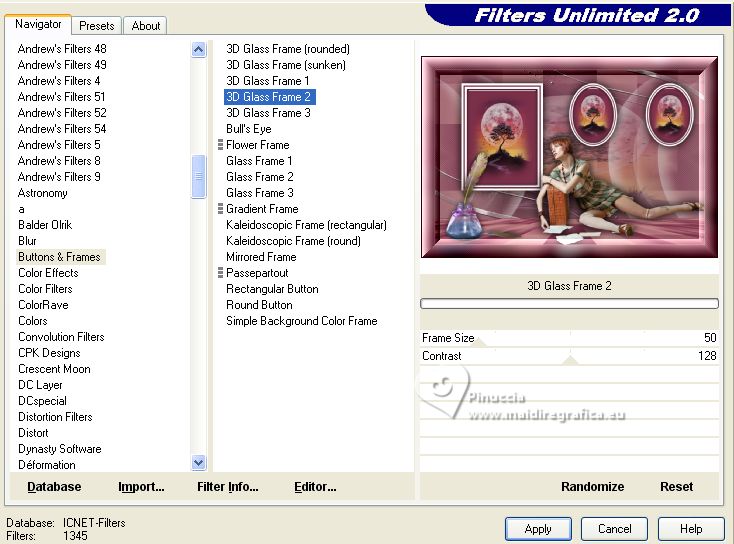This screenshot has height=544, width=734.
Task: Select the Color Effects category
Action: point(48,273)
